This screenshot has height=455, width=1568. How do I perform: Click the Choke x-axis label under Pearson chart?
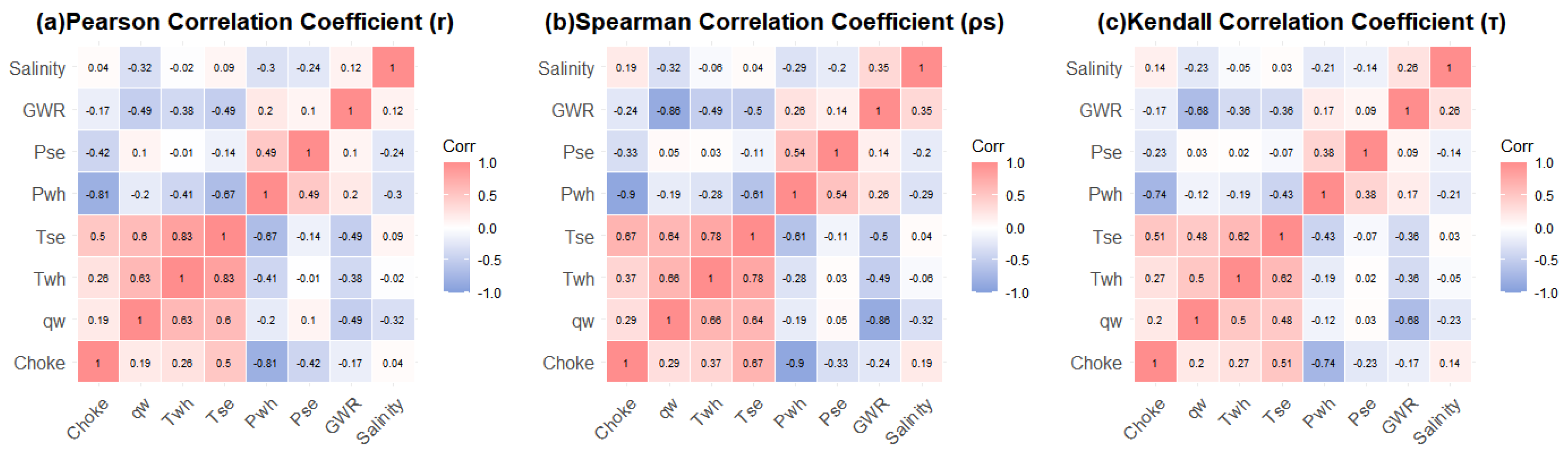point(88,419)
